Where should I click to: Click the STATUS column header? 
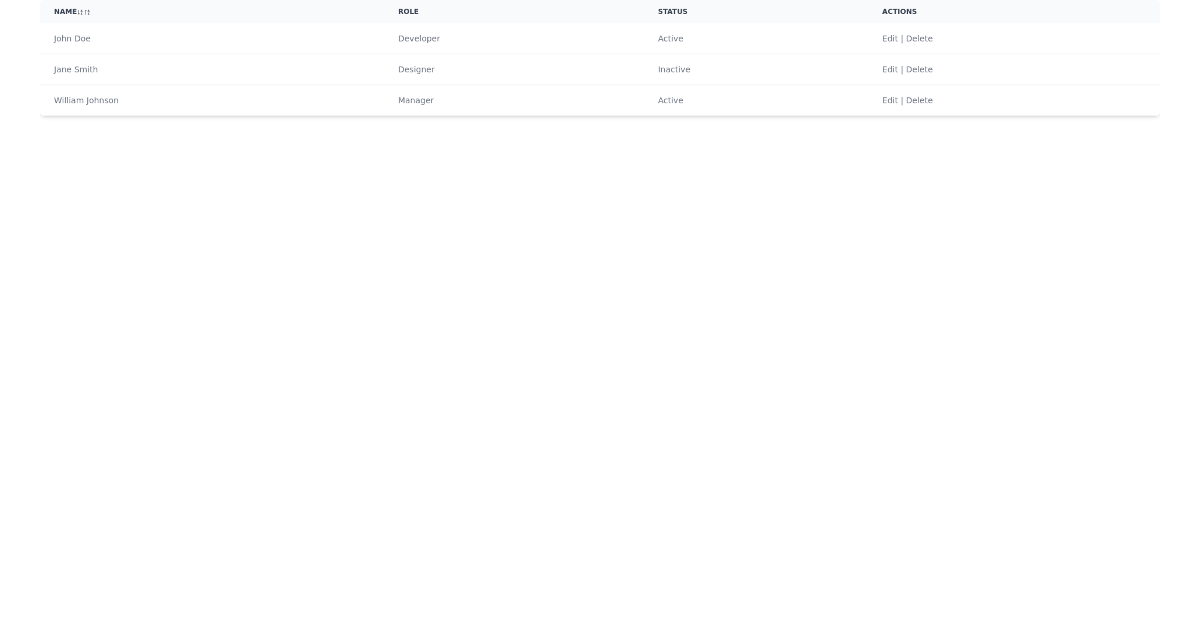click(673, 12)
